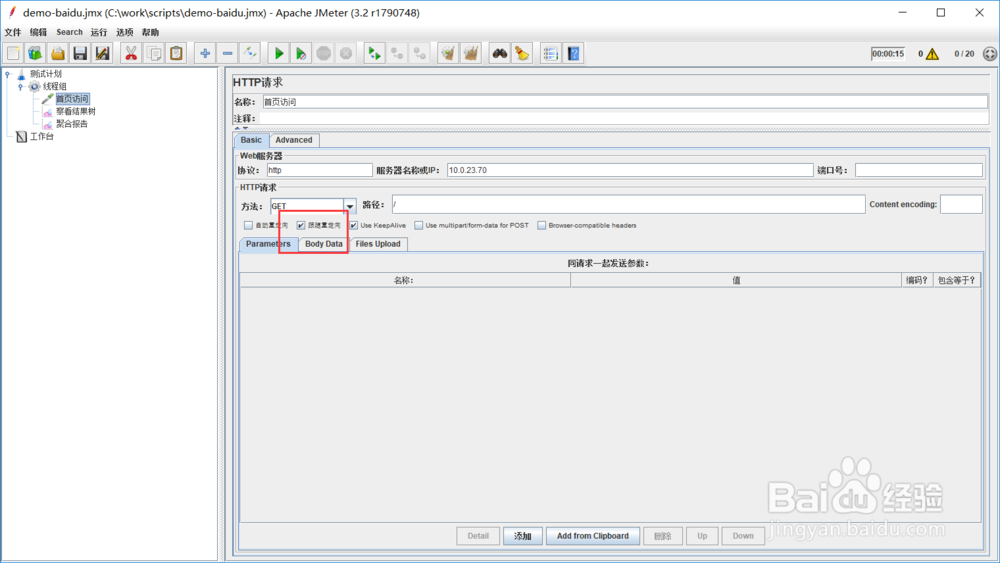Image resolution: width=1000 pixels, height=563 pixels.
Task: Click the Remote Start All icon
Action: click(x=374, y=54)
